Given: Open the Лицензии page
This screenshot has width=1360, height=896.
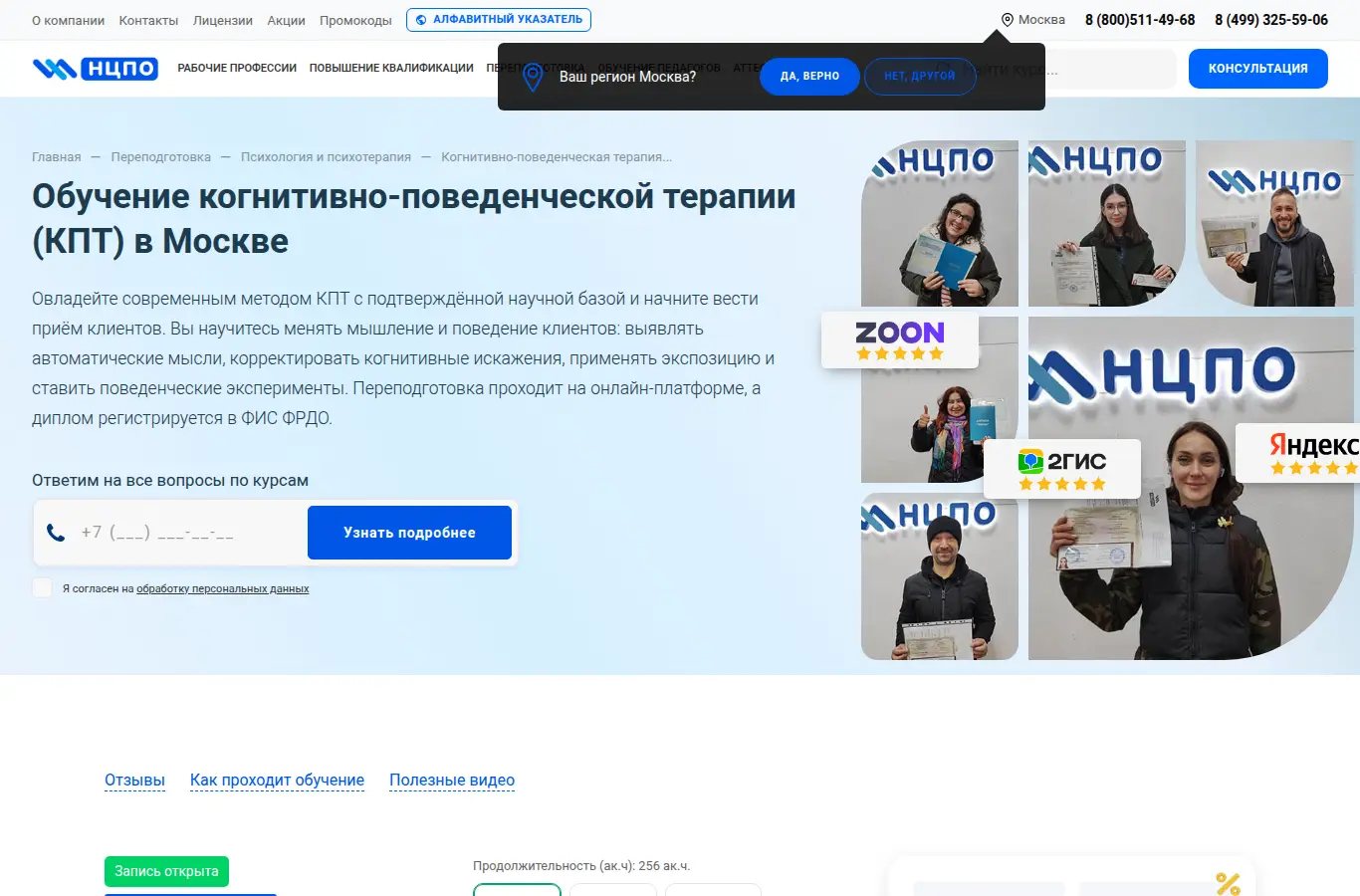Looking at the screenshot, I should (223, 20).
